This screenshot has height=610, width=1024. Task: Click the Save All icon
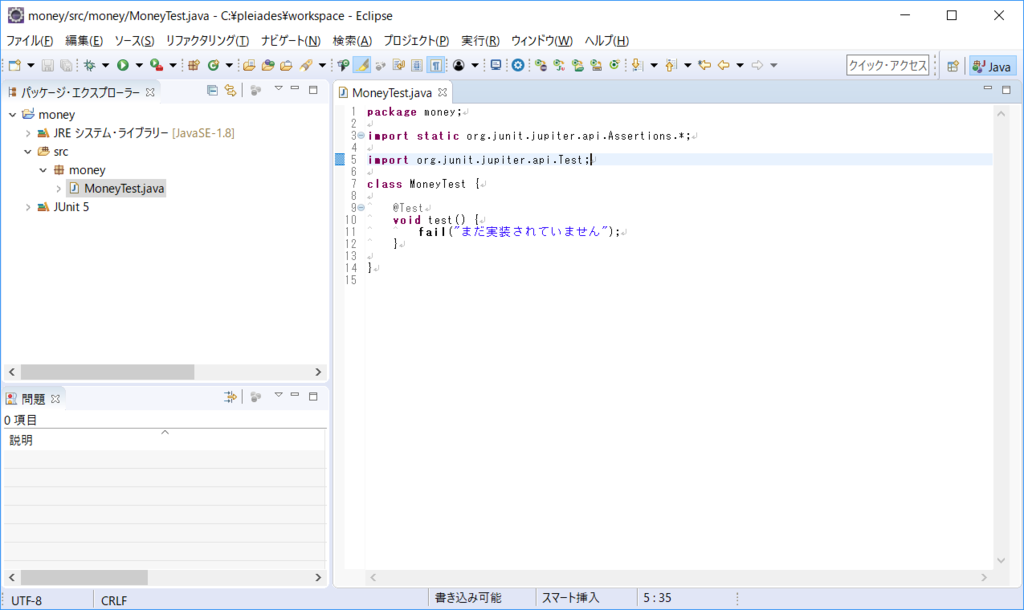[66, 65]
